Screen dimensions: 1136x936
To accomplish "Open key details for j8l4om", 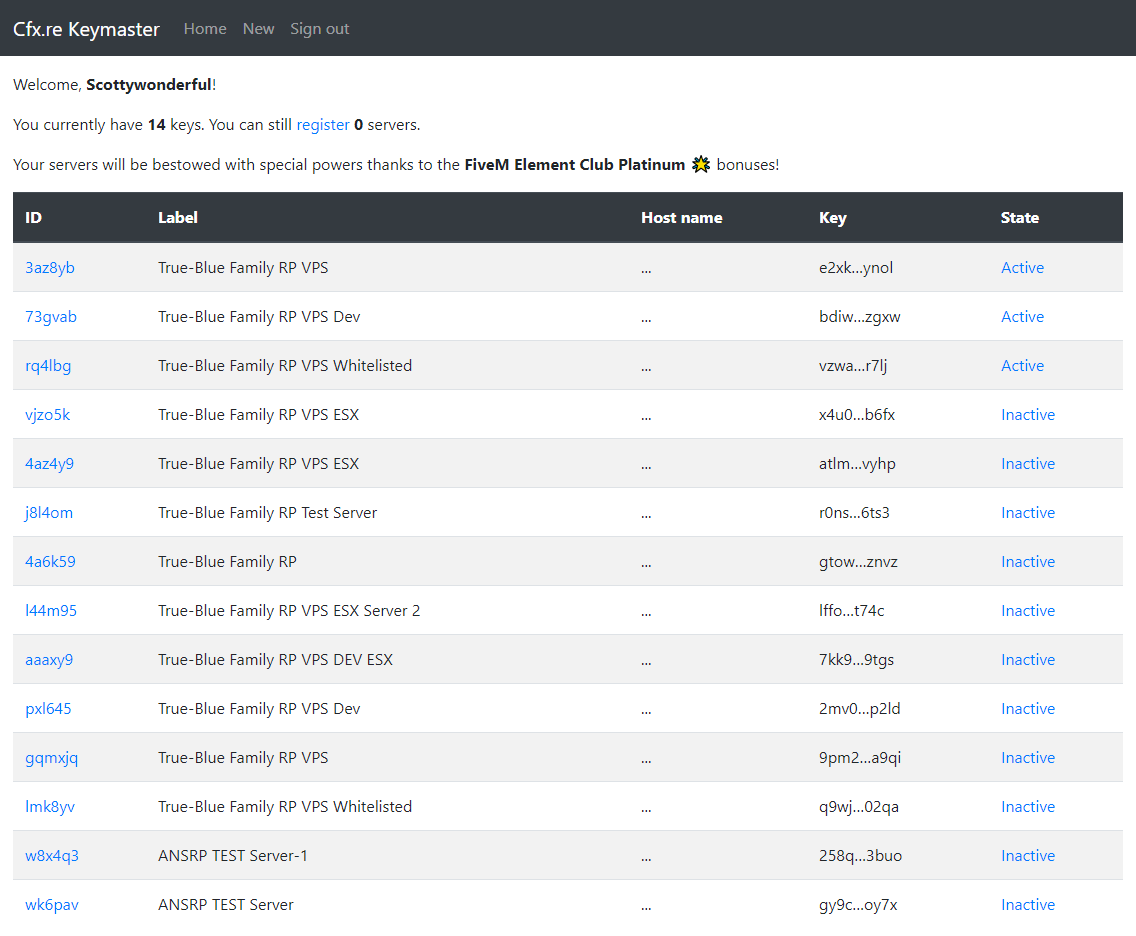I will tap(48, 512).
